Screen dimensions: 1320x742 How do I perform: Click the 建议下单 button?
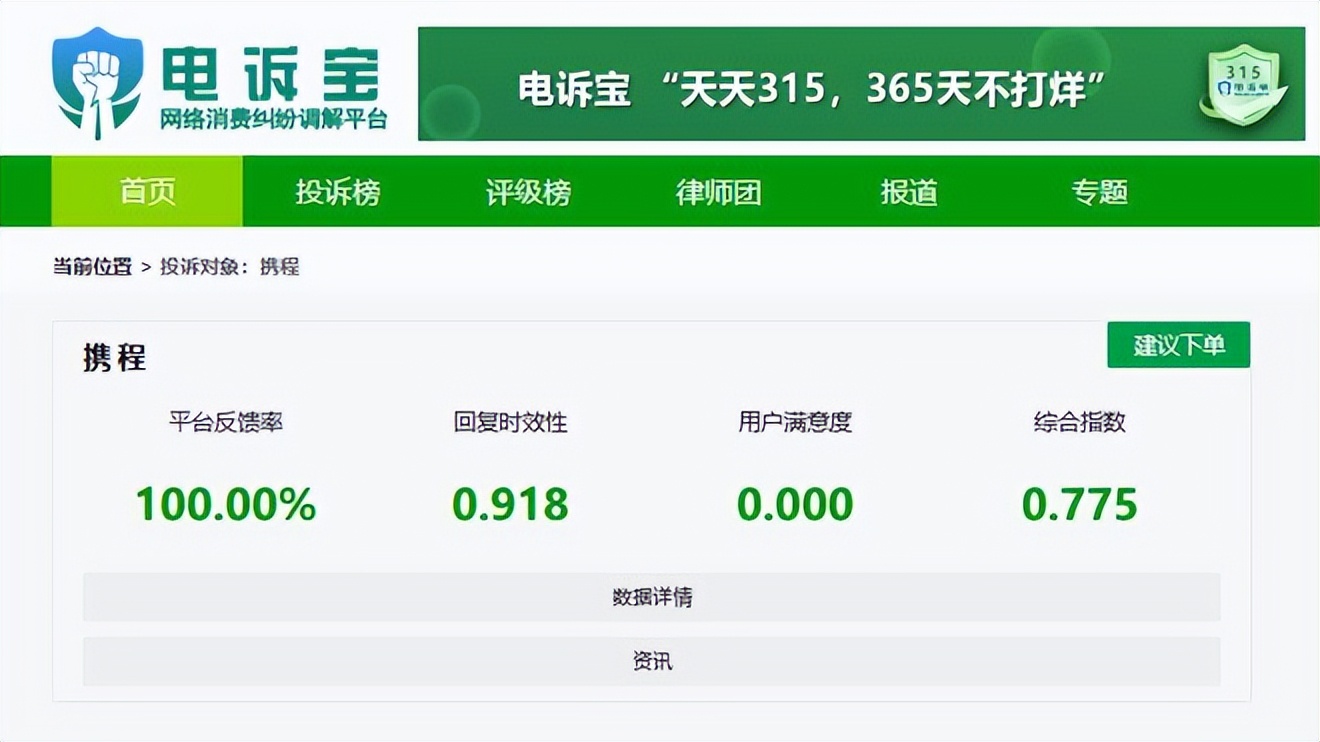click(x=1179, y=345)
